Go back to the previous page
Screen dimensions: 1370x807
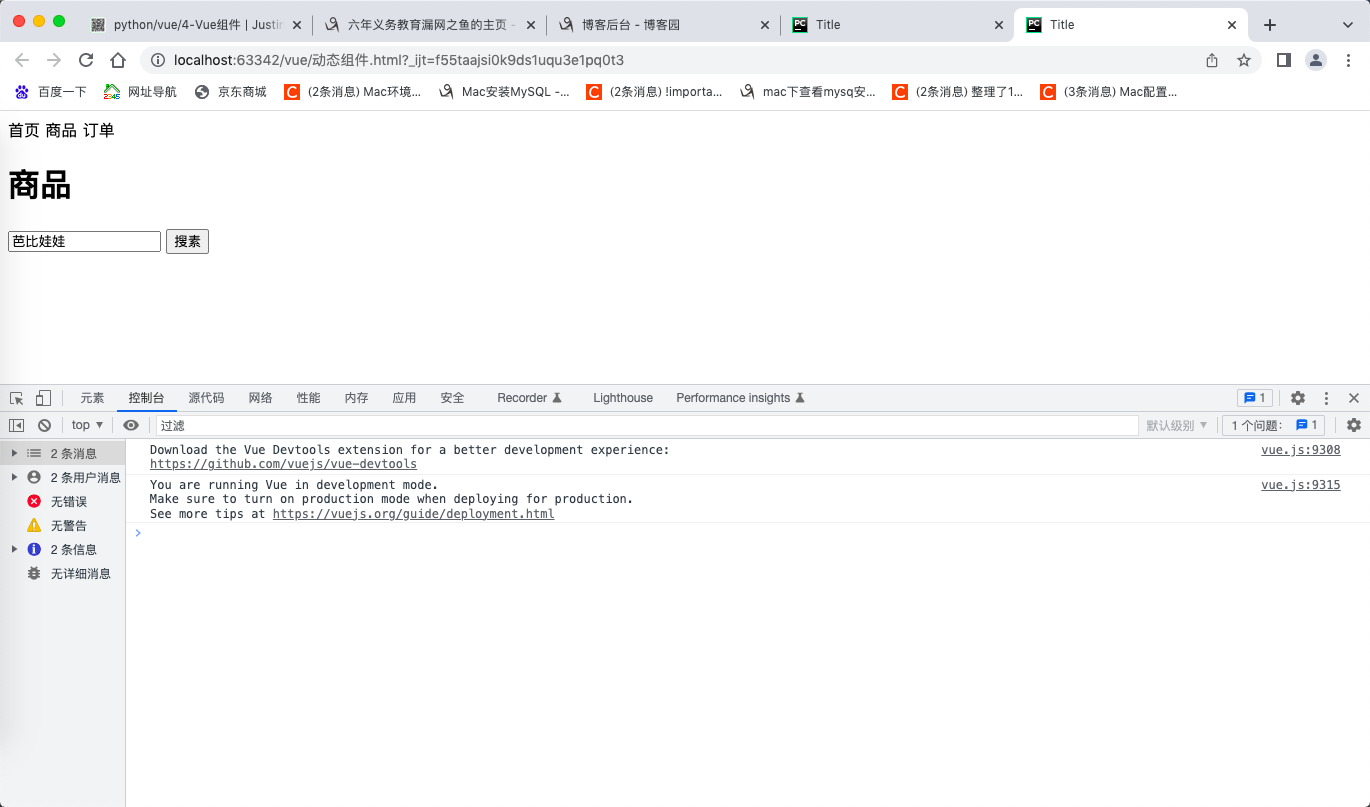23,60
